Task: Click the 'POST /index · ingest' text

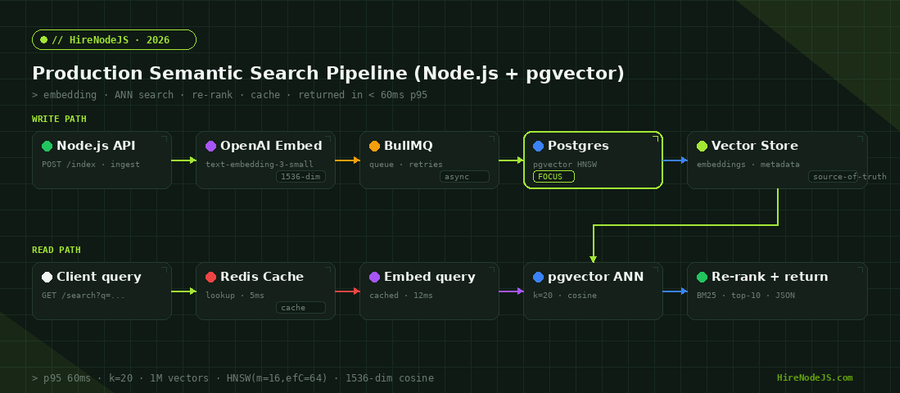Action: [x=91, y=165]
